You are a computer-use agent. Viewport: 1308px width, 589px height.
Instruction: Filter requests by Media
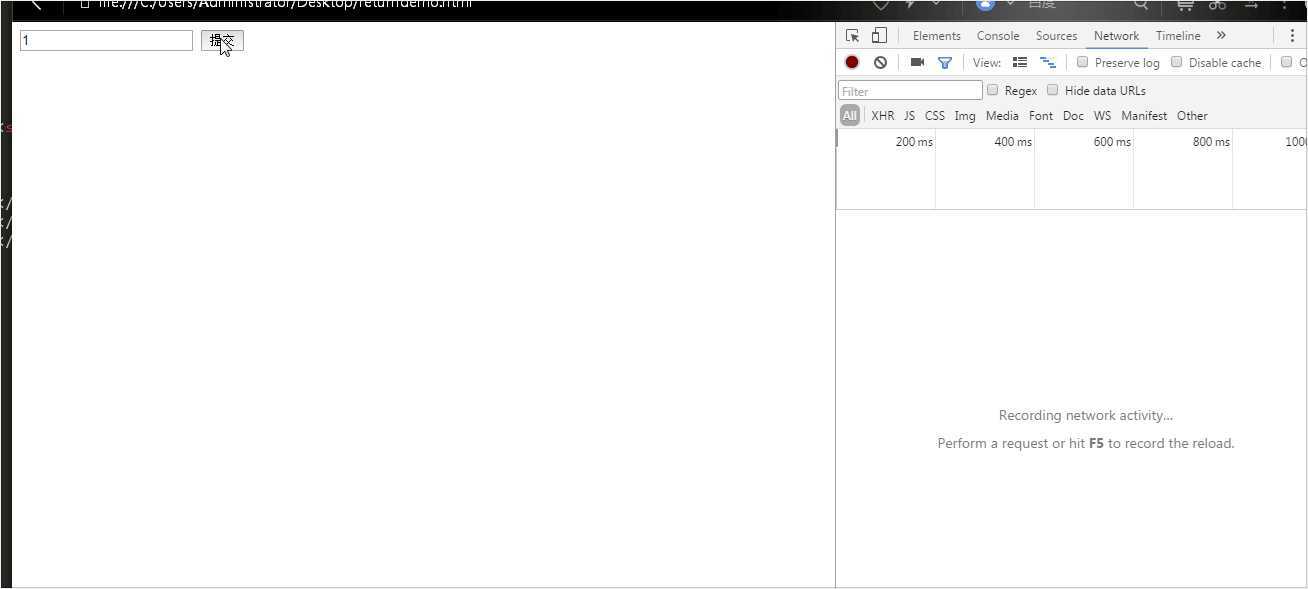pos(1002,116)
